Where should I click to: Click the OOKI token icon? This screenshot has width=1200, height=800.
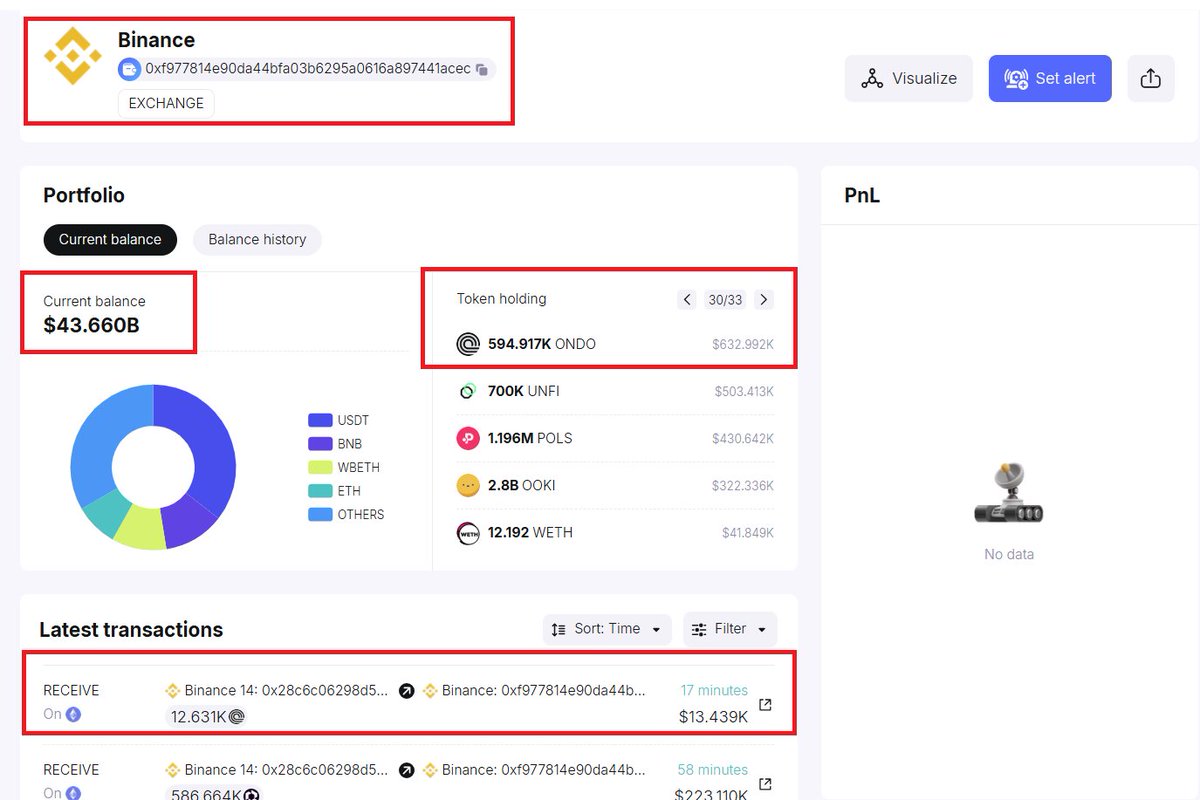467,485
